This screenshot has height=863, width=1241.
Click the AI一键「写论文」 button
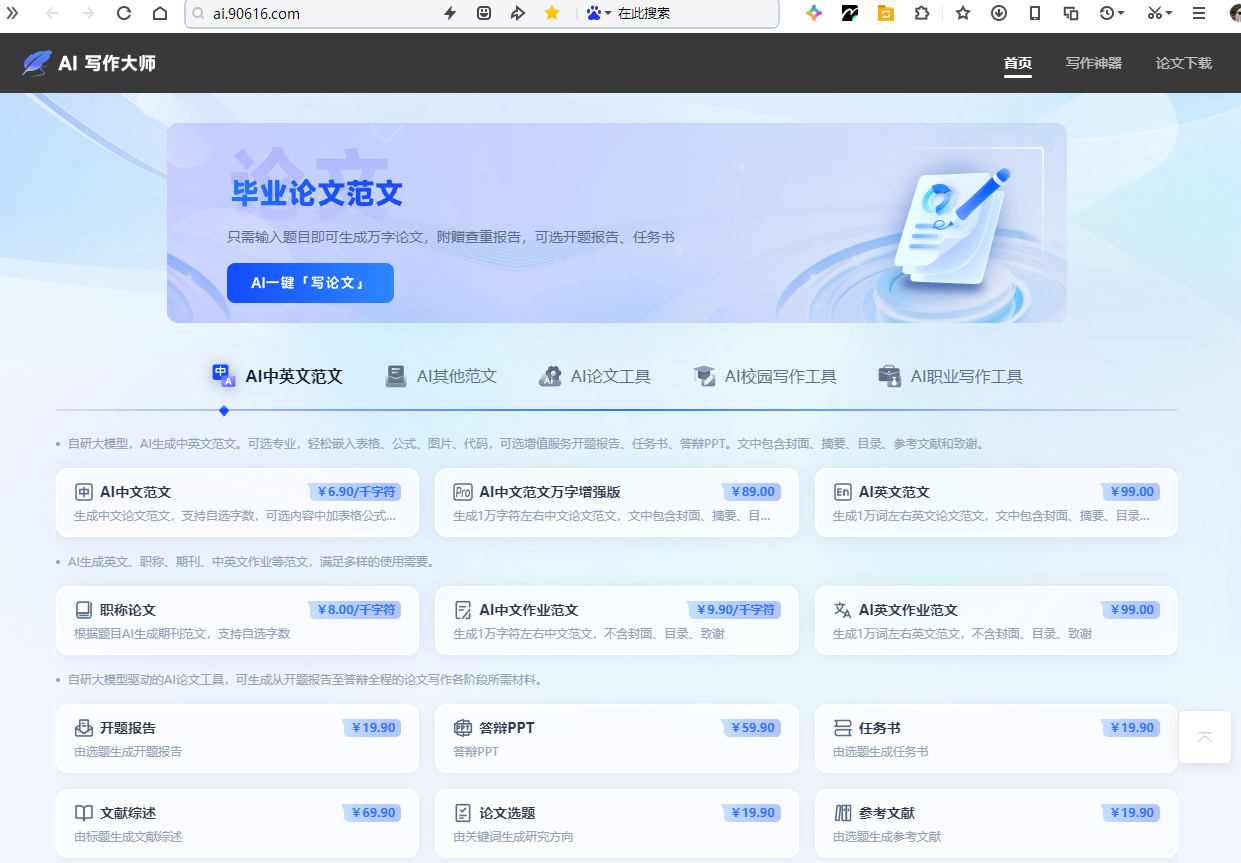tap(310, 283)
